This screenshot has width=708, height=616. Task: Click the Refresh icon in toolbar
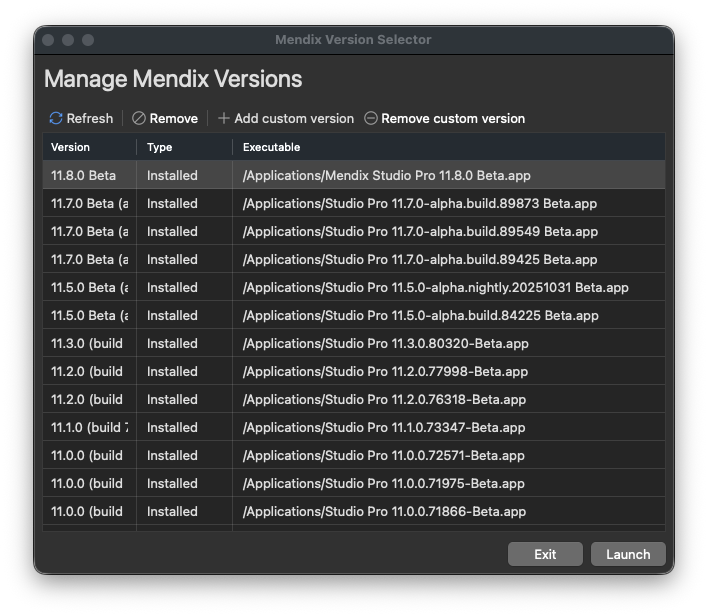56,118
